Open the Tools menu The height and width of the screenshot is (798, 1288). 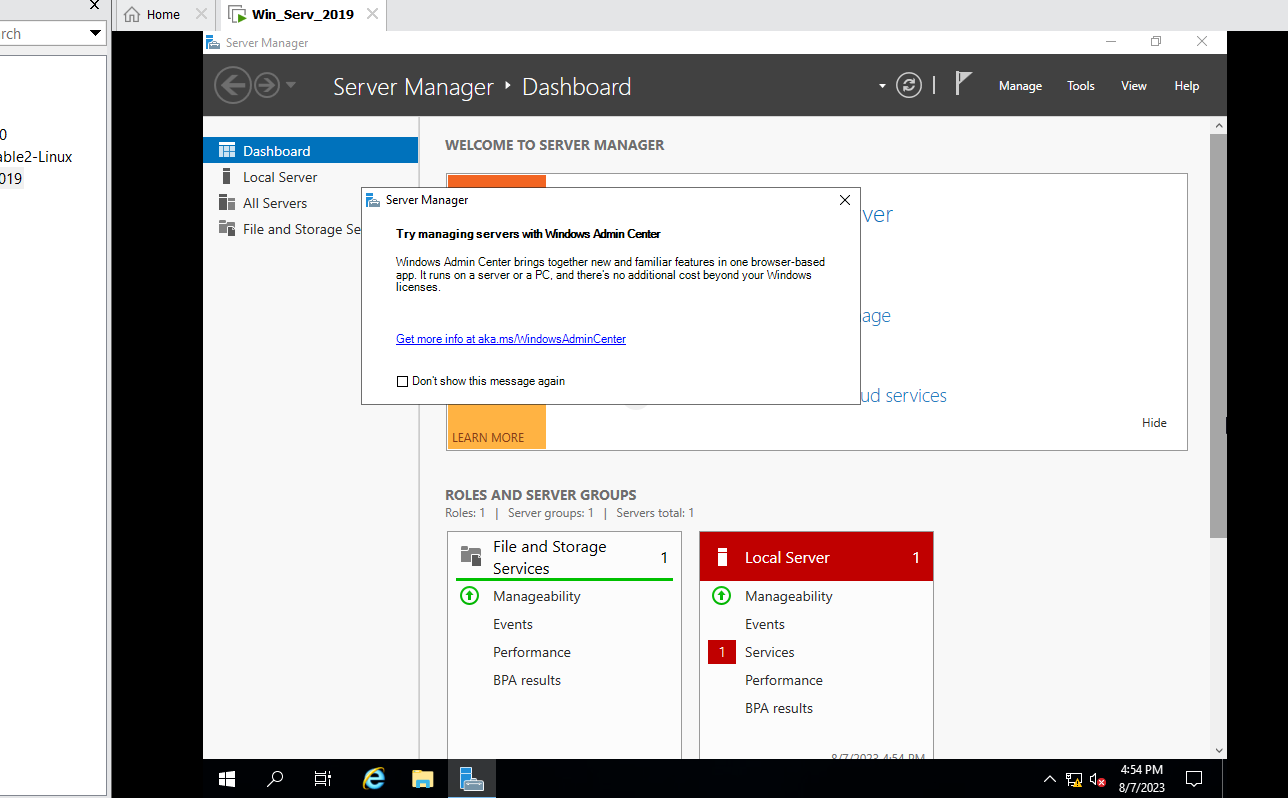1081,86
